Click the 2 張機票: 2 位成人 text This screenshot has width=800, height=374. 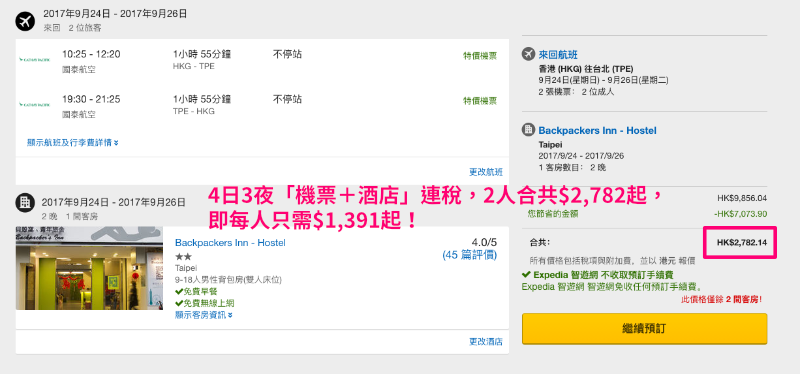pyautogui.click(x=576, y=92)
